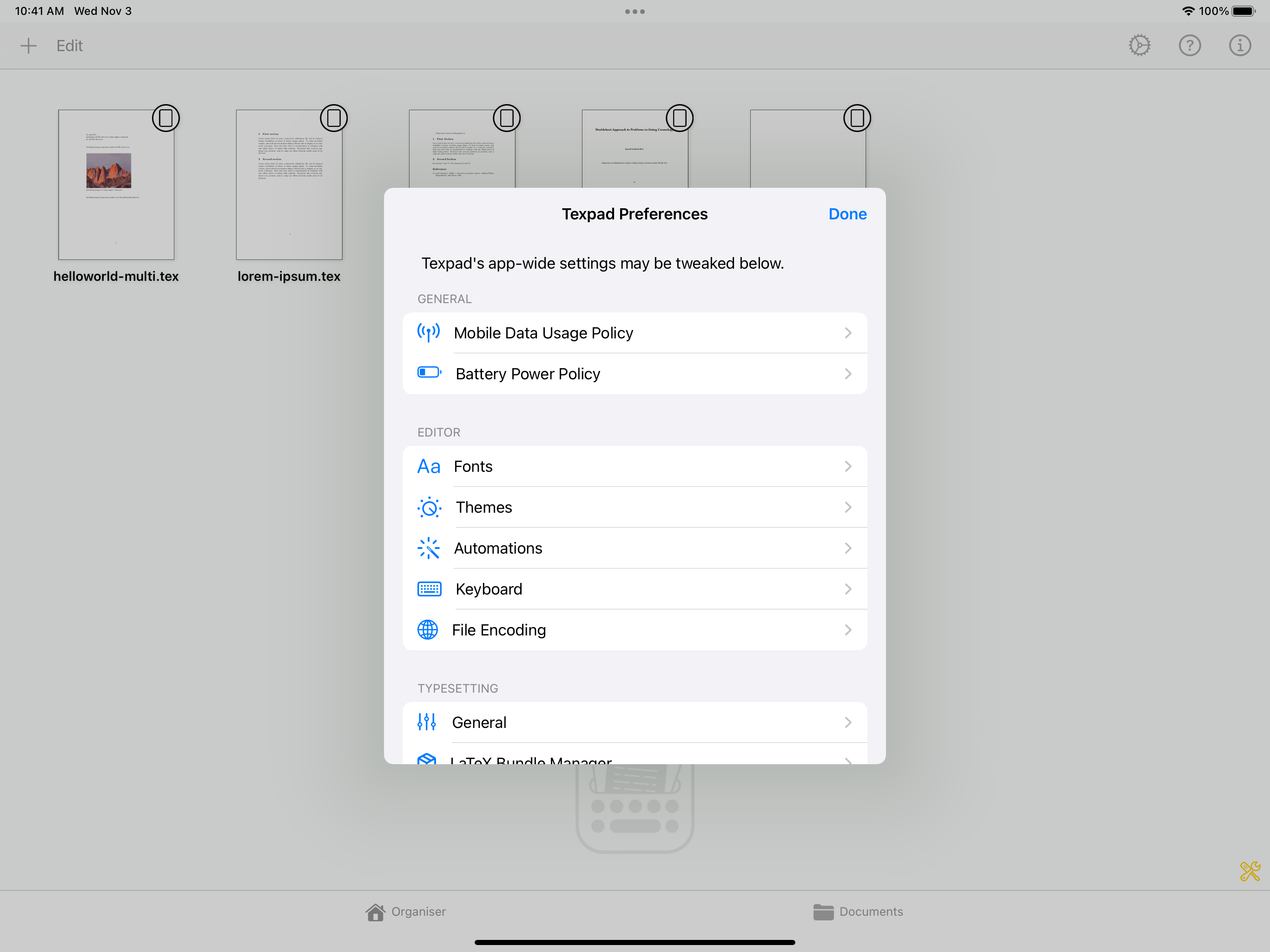The width and height of the screenshot is (1270, 952).
Task: Expand the Automations row chevron
Action: click(848, 549)
